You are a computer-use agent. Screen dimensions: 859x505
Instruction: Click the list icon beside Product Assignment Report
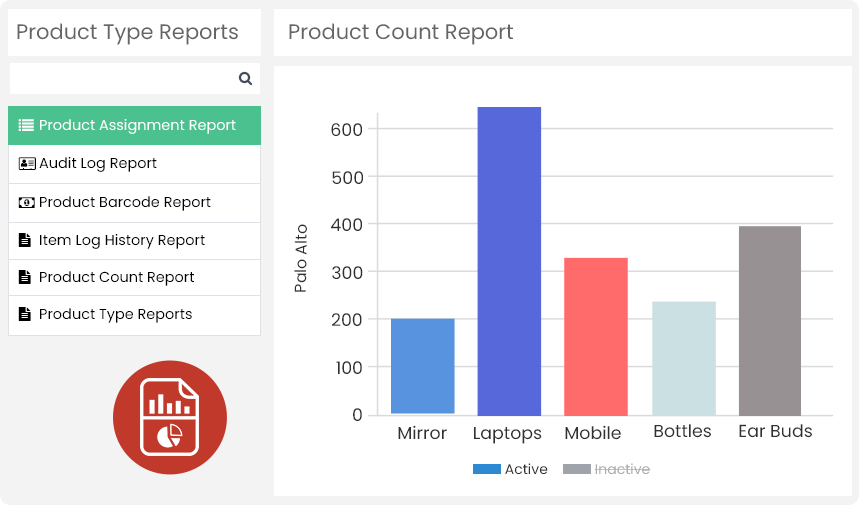(27, 126)
